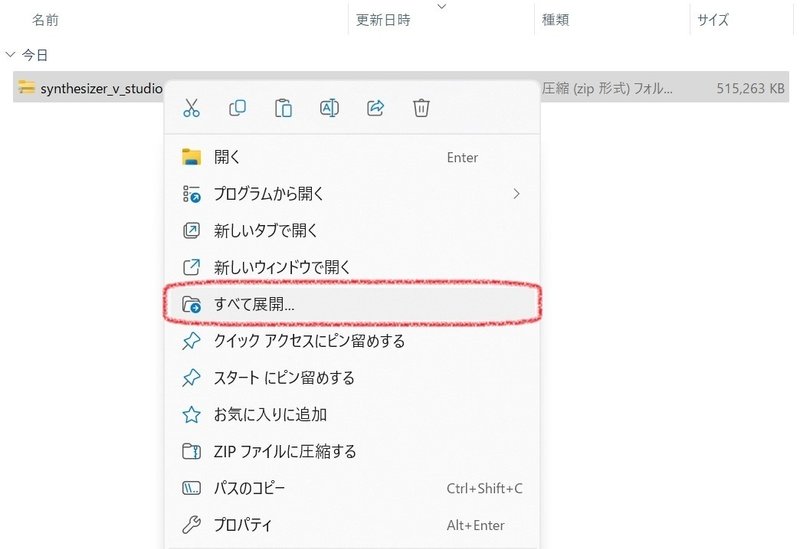
Task: Click the 515,263 KB size cell
Action: (x=750, y=88)
